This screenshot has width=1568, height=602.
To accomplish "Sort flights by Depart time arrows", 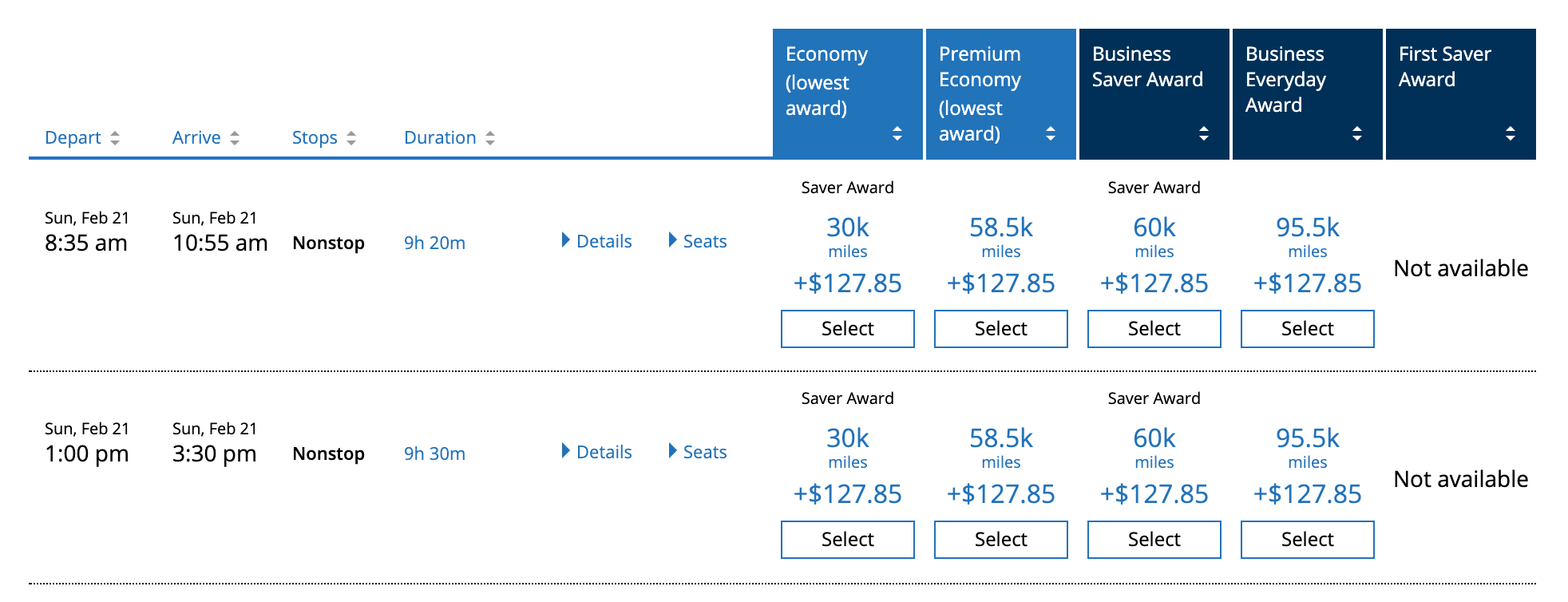I will pyautogui.click(x=115, y=138).
